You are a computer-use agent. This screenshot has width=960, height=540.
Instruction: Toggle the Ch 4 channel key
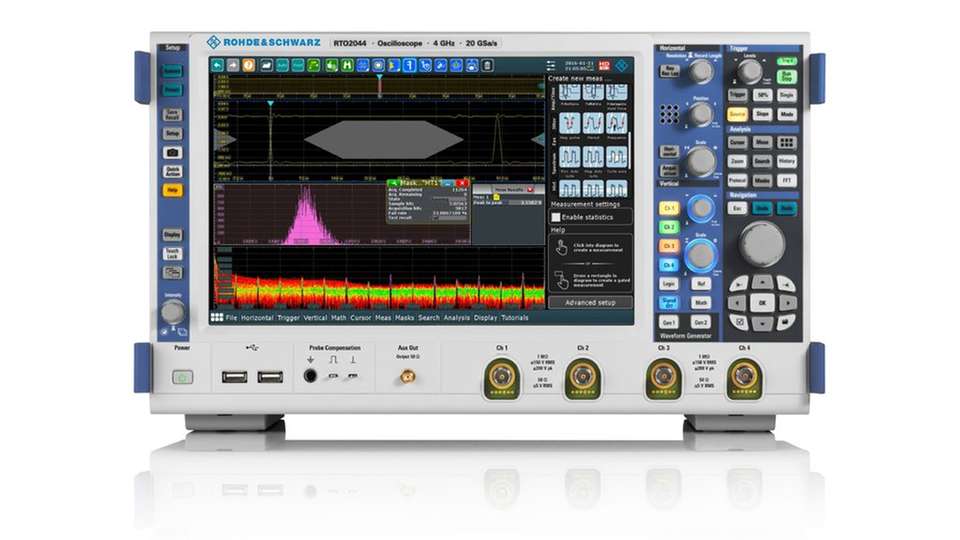[x=669, y=265]
